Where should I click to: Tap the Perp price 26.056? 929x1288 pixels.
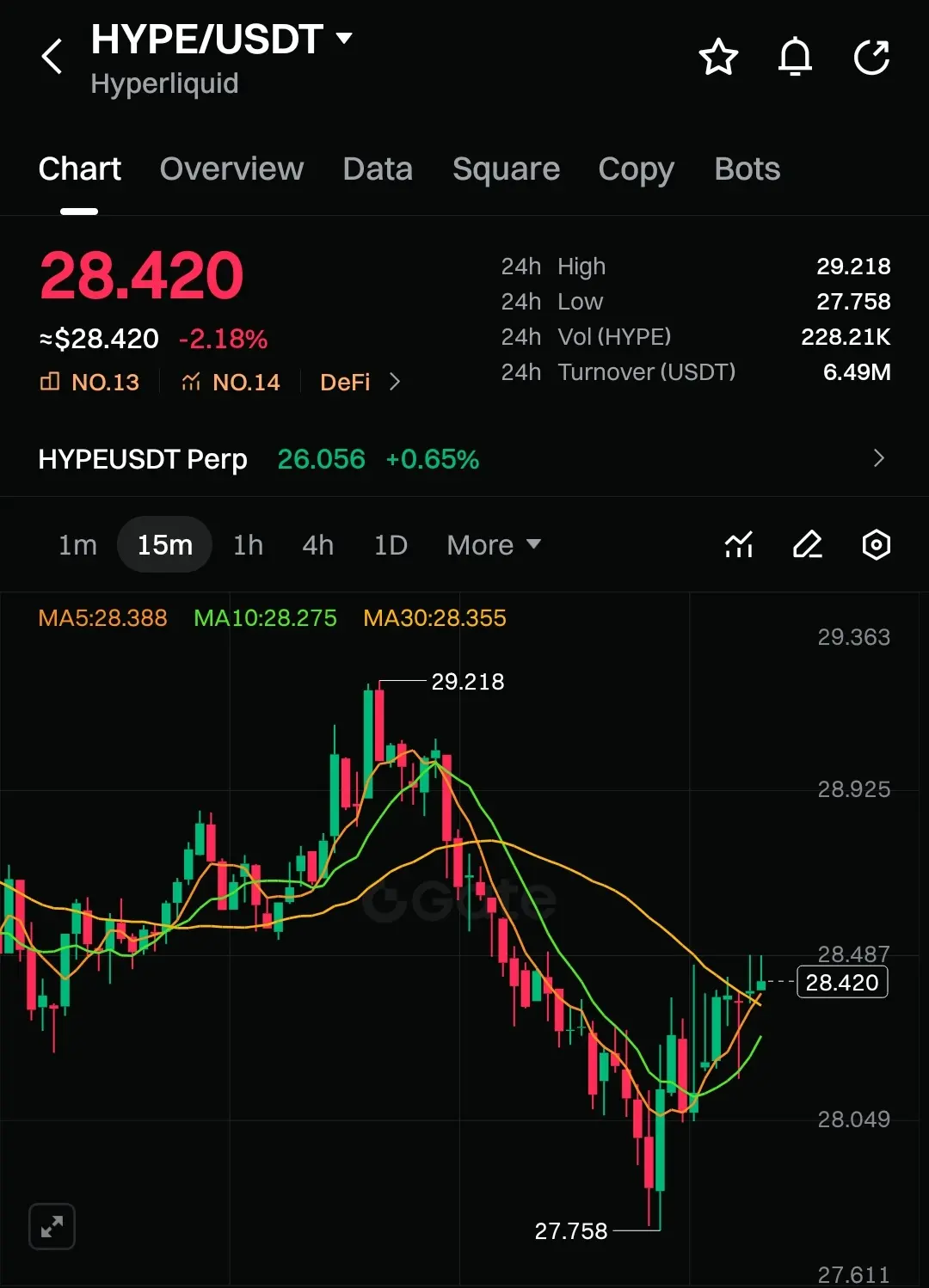(321, 459)
